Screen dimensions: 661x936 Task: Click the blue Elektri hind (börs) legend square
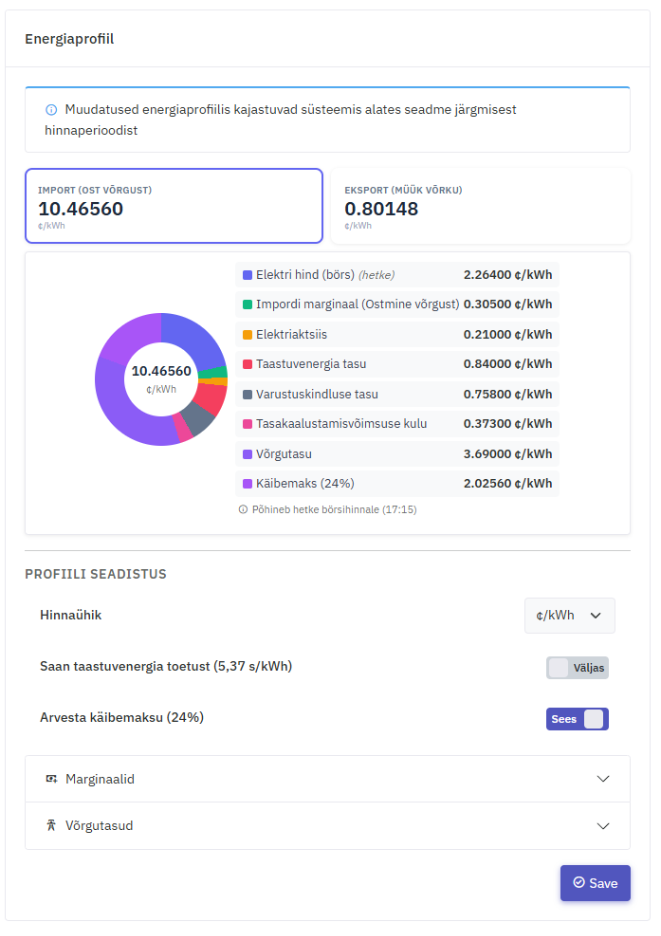(247, 275)
